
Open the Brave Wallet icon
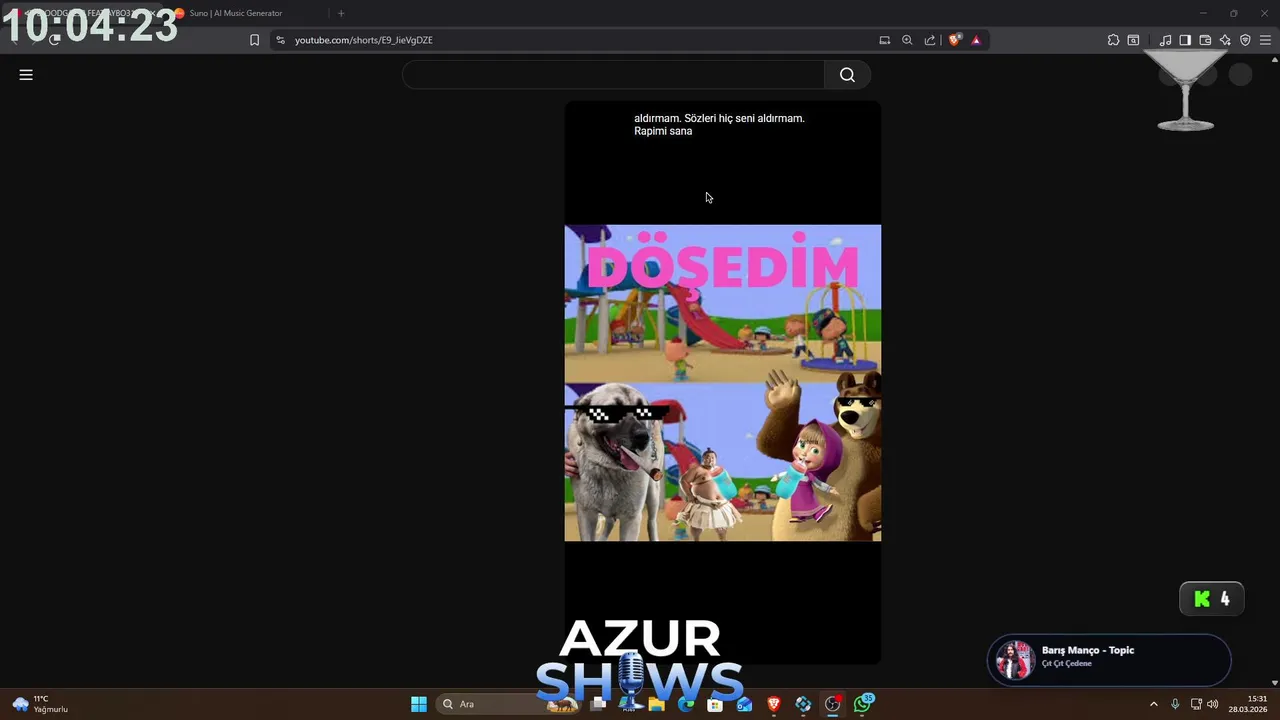(1205, 40)
